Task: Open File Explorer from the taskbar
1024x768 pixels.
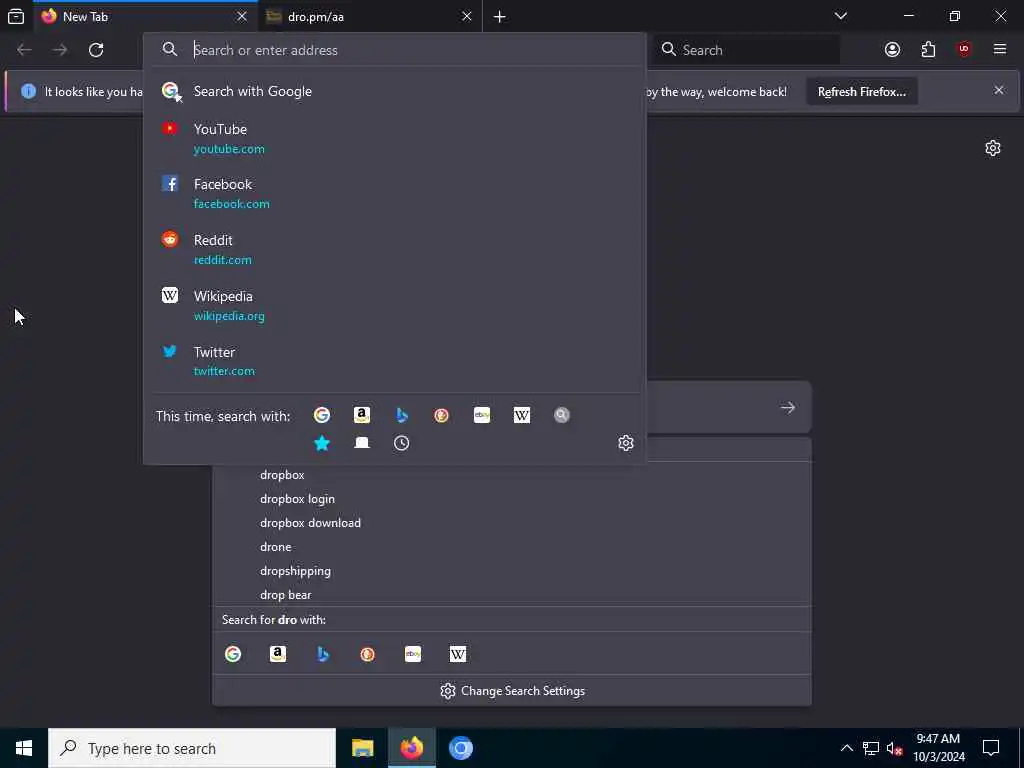Action: tap(362, 748)
